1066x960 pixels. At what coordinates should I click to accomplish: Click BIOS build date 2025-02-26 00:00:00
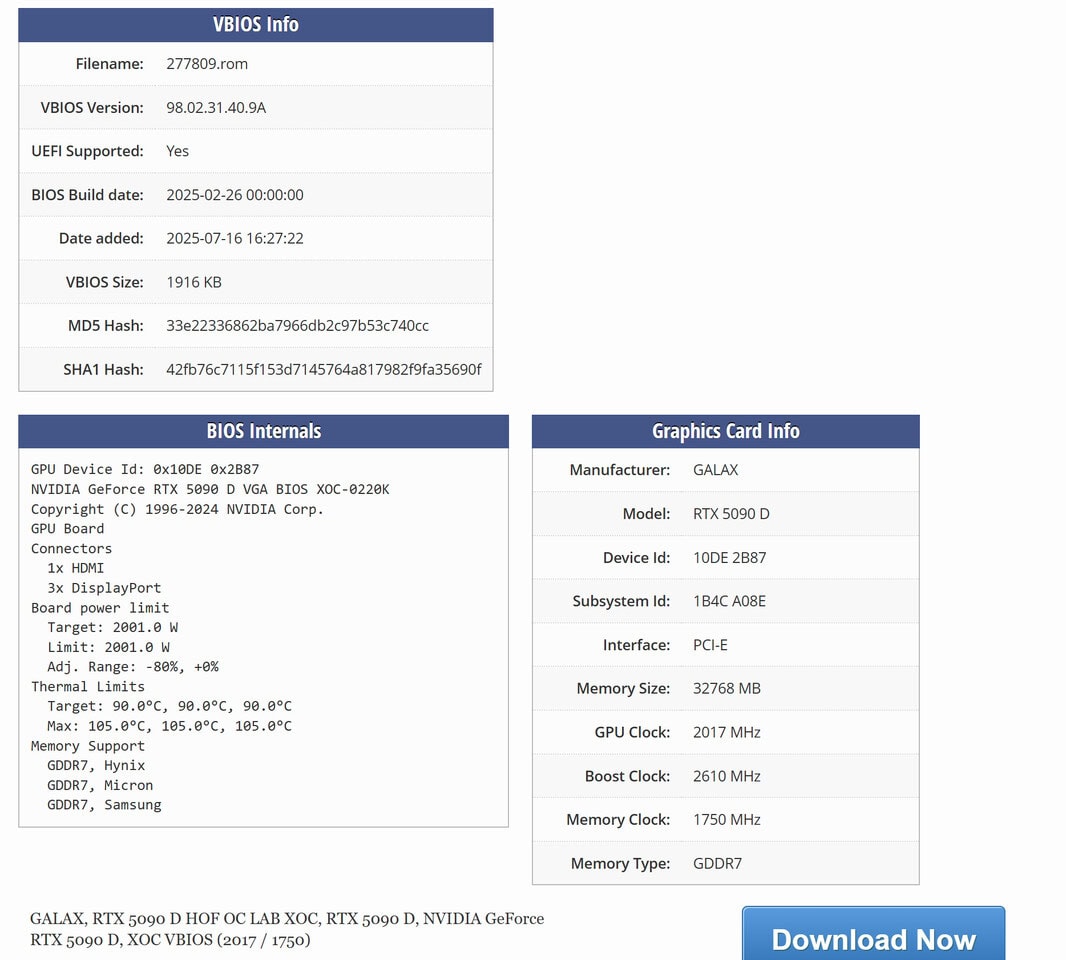(x=235, y=194)
